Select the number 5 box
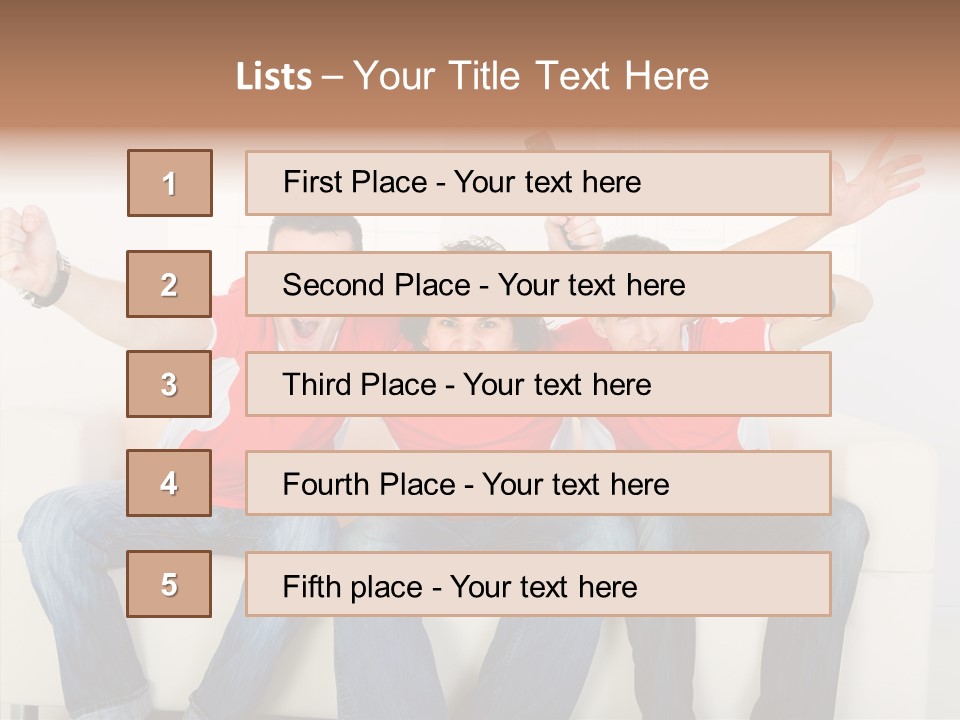 pyautogui.click(x=169, y=583)
